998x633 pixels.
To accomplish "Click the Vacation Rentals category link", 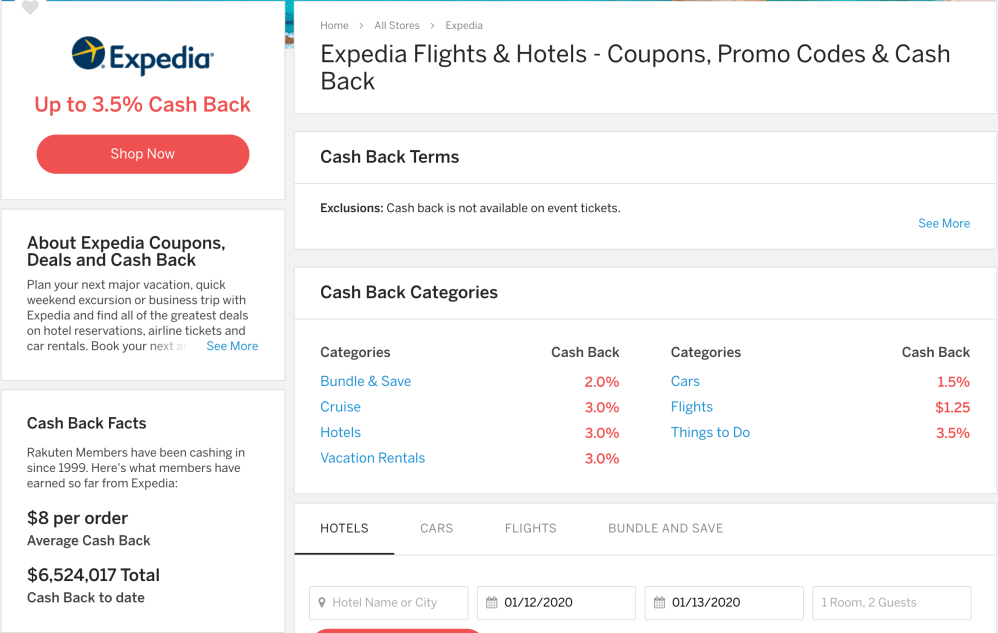I will (x=372, y=458).
